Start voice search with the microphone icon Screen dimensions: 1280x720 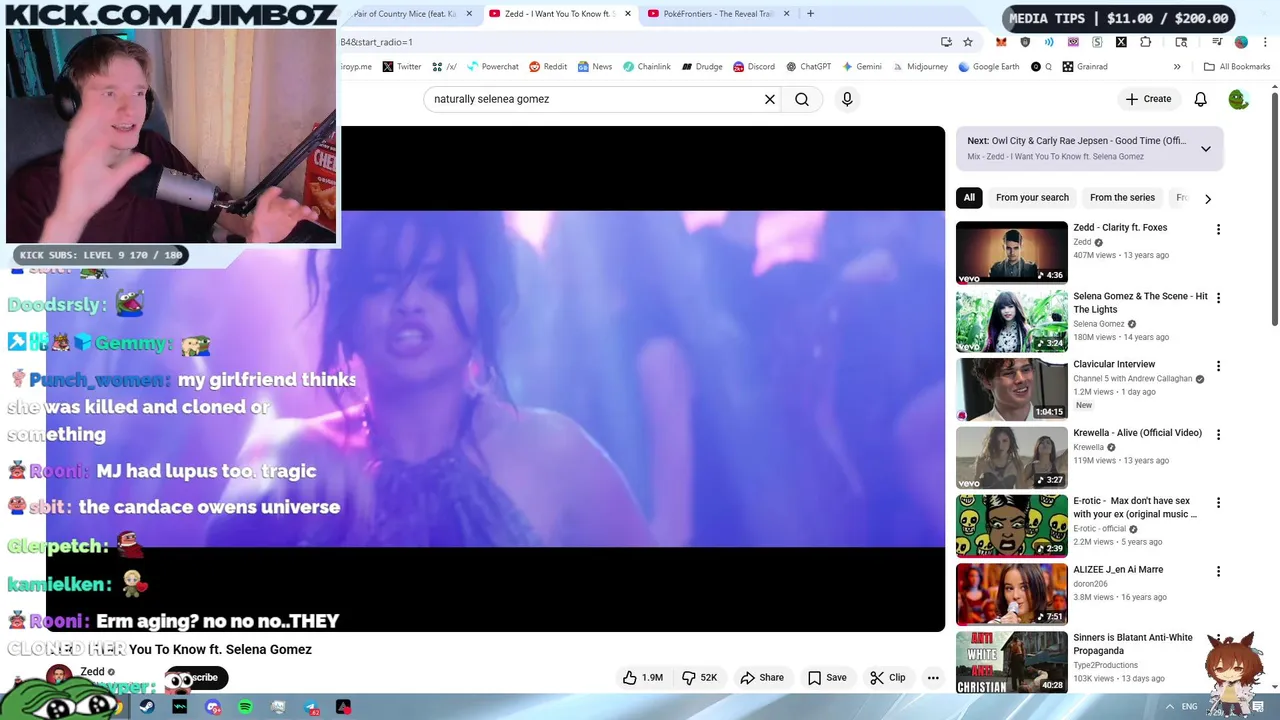(x=847, y=99)
